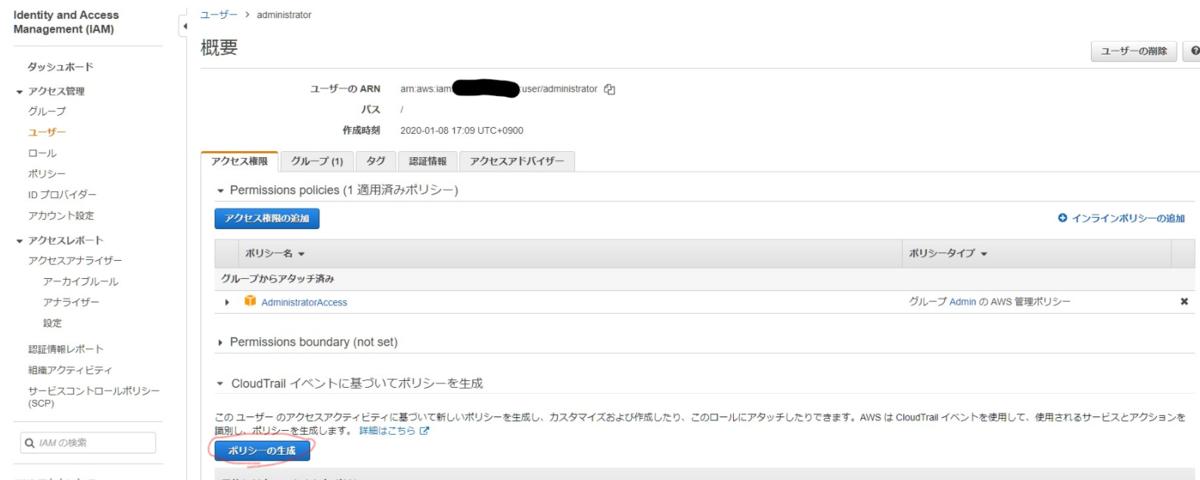
Task: Open the 詳細はこちら link
Action: tap(387, 431)
